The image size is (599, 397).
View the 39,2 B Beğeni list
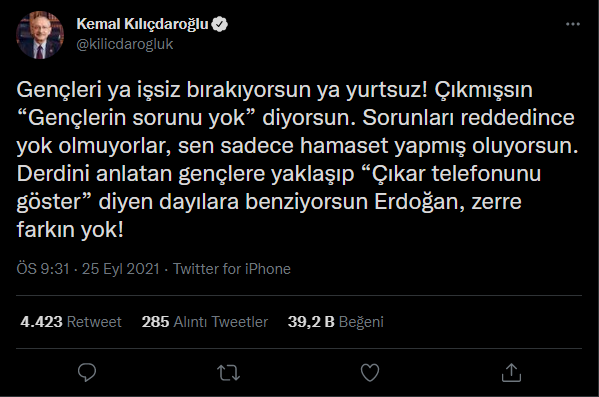click(x=335, y=322)
